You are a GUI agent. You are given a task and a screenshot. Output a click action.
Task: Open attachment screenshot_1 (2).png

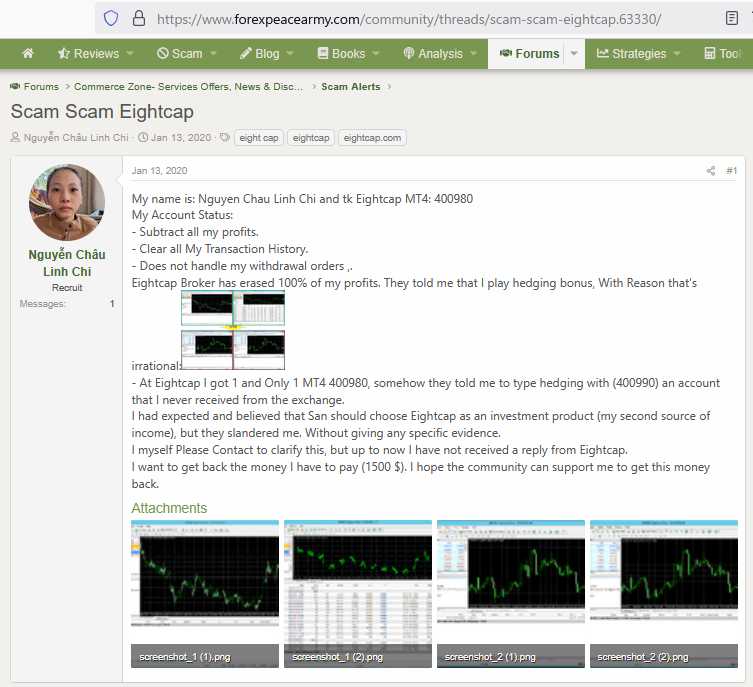358,593
